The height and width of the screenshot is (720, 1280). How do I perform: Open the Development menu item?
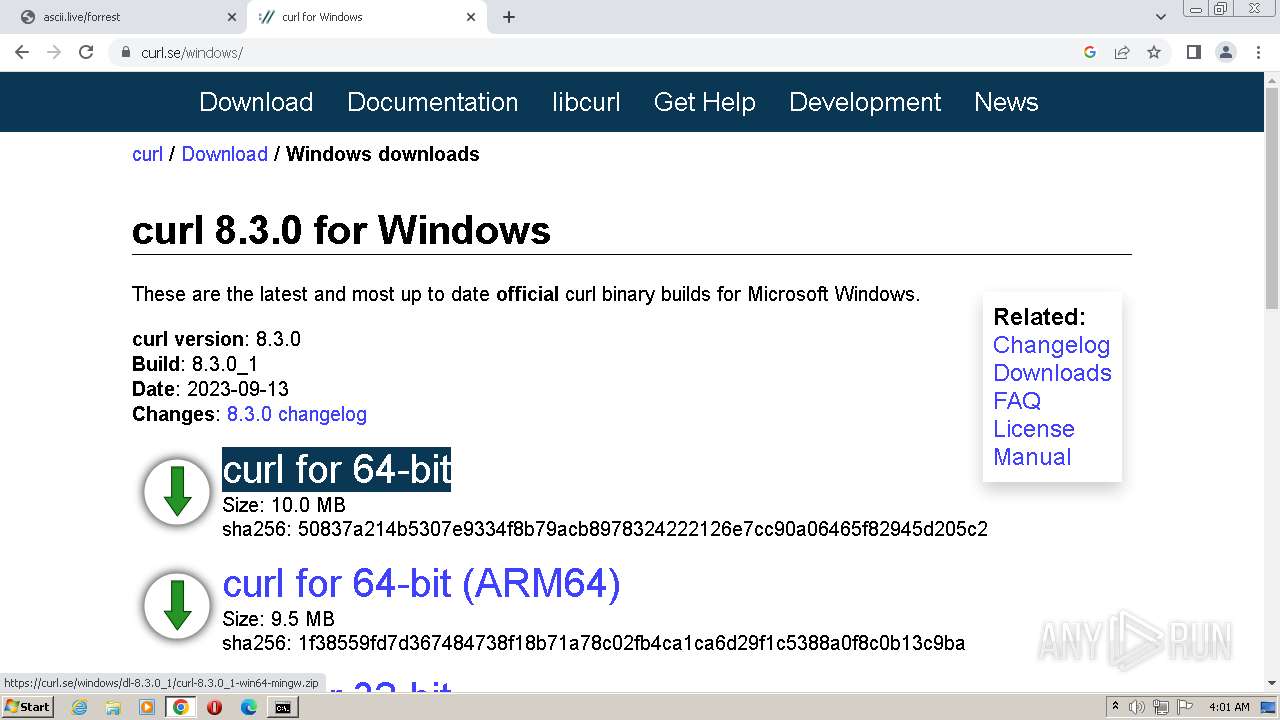pyautogui.click(x=865, y=102)
